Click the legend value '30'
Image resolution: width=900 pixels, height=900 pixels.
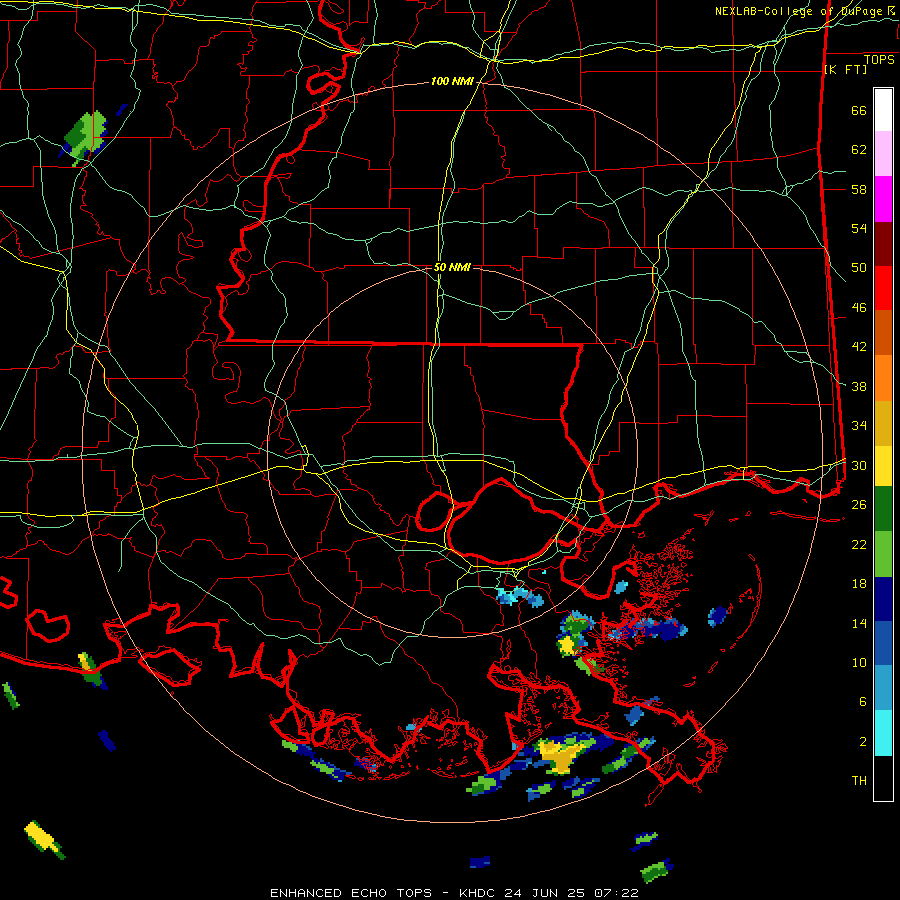pyautogui.click(x=859, y=465)
